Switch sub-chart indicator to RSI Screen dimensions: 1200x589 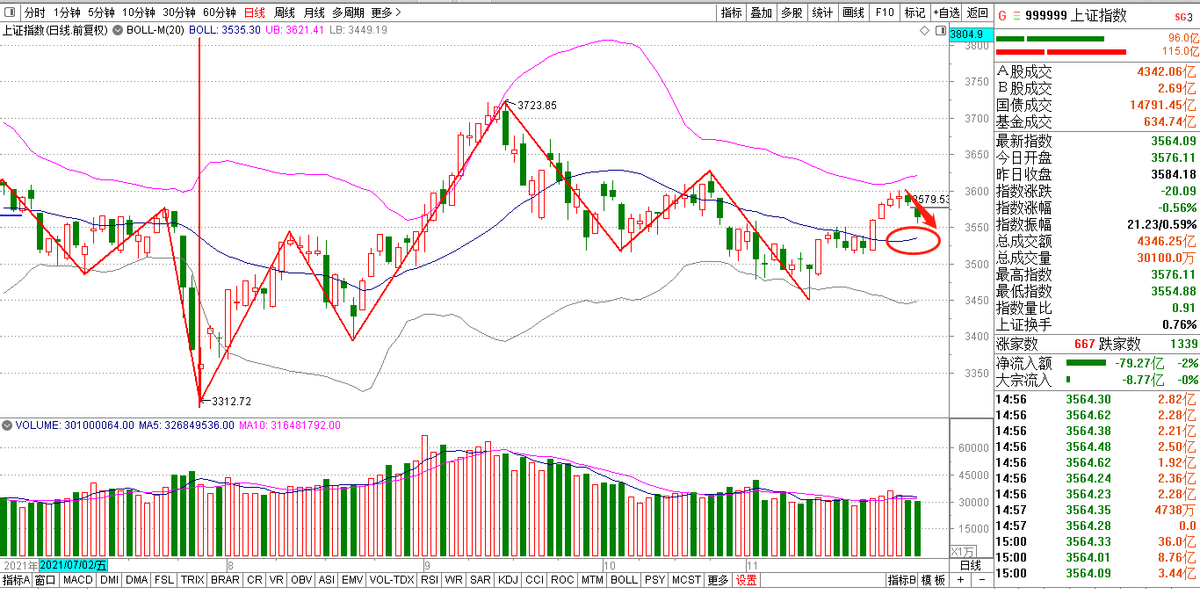pyautogui.click(x=429, y=580)
